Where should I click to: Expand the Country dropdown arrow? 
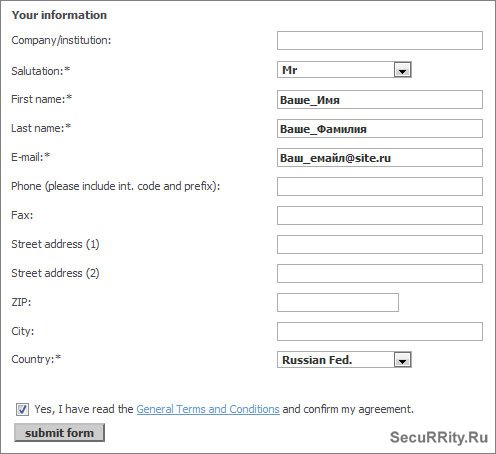pos(402,360)
